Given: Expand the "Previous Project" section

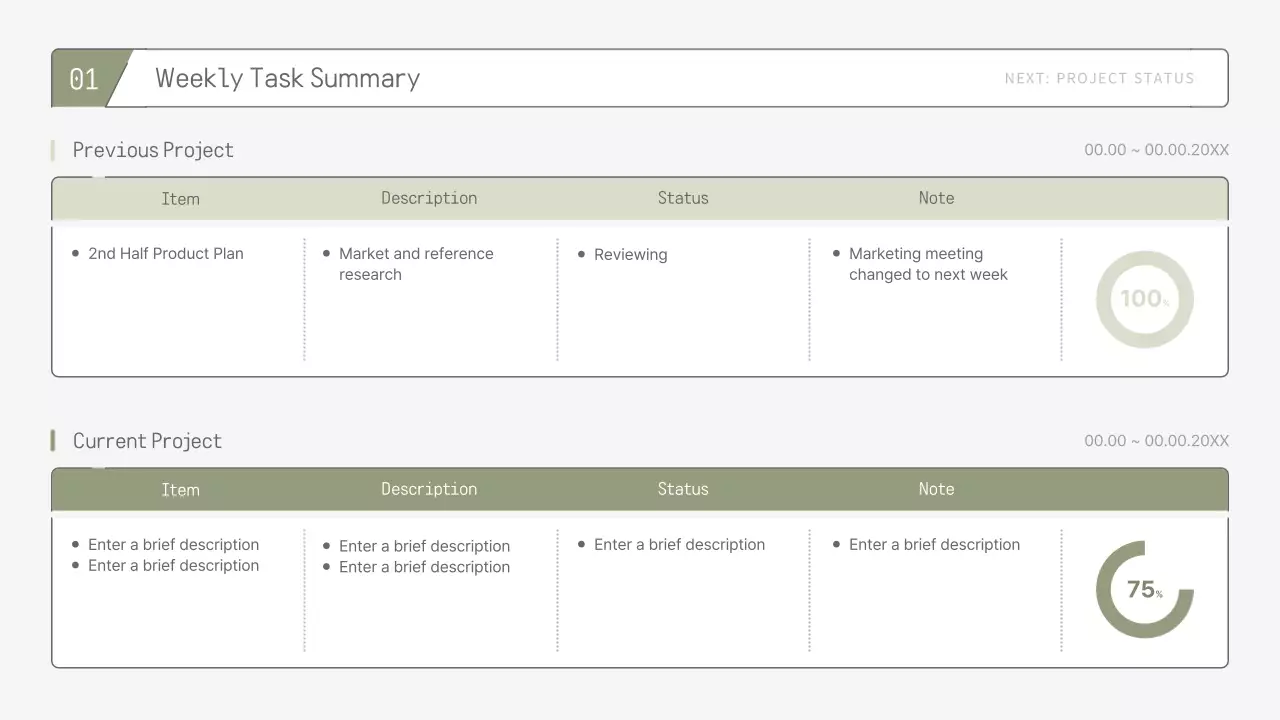Looking at the screenshot, I should [x=153, y=150].
